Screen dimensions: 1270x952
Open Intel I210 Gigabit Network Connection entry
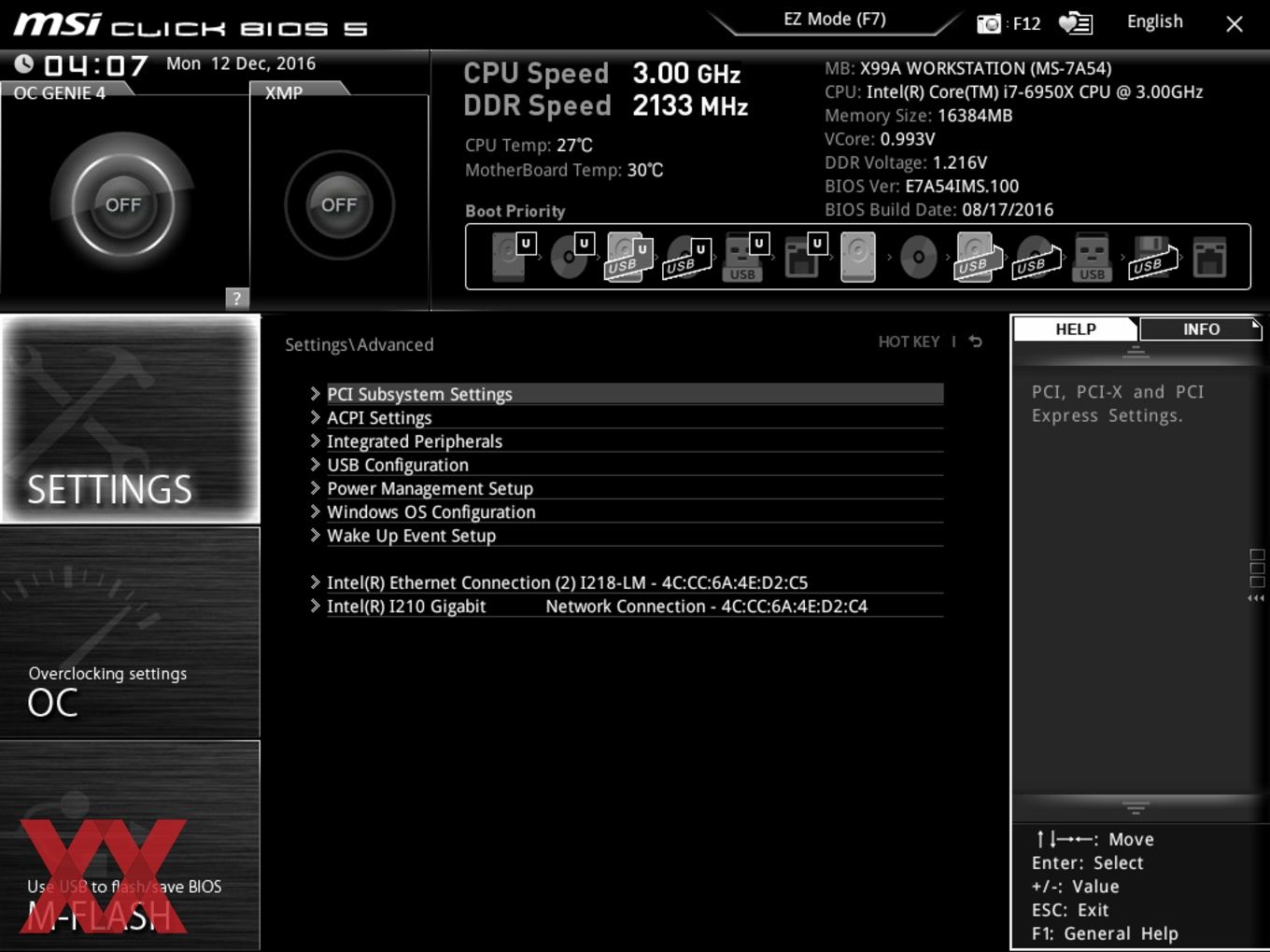point(626,606)
